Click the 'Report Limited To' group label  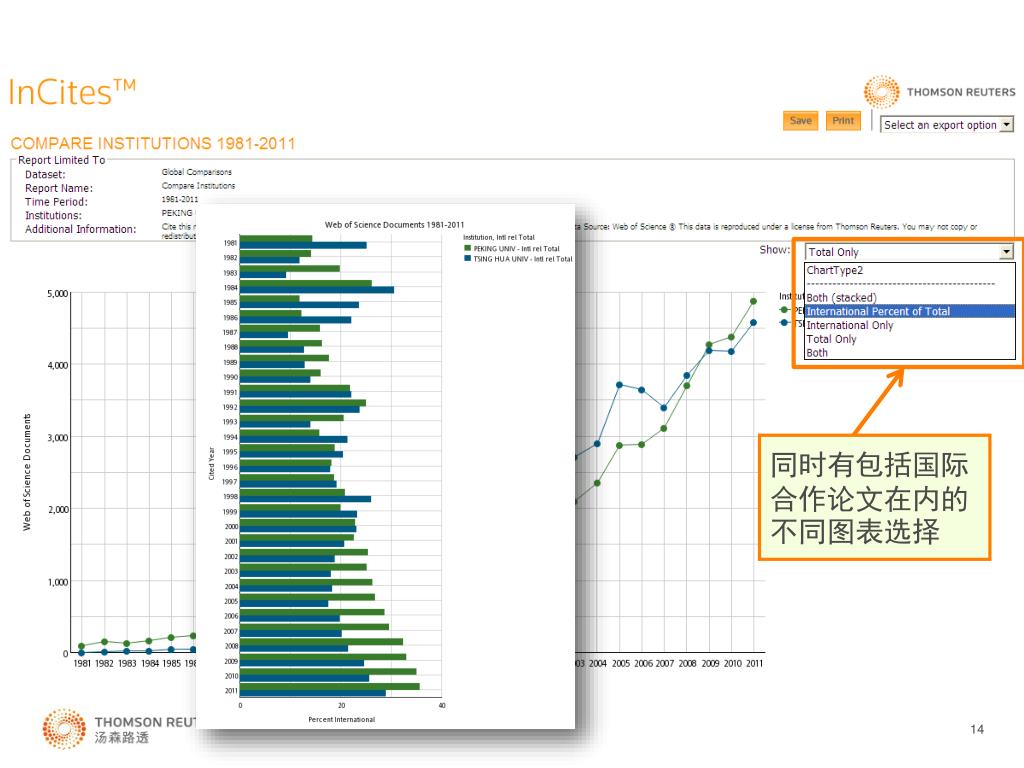pyautogui.click(x=61, y=160)
